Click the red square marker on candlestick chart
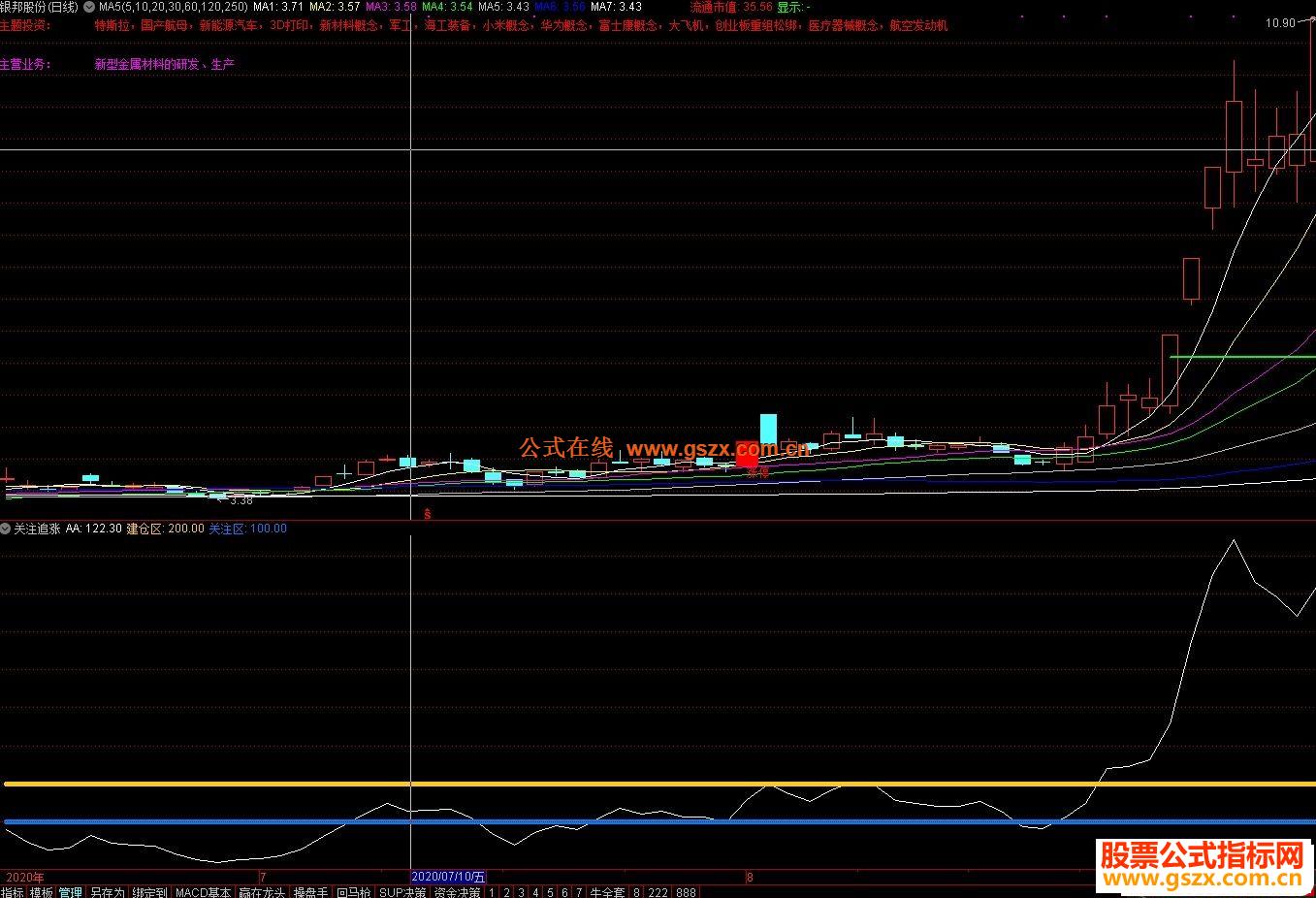This screenshot has height=898, width=1316. coord(747,453)
